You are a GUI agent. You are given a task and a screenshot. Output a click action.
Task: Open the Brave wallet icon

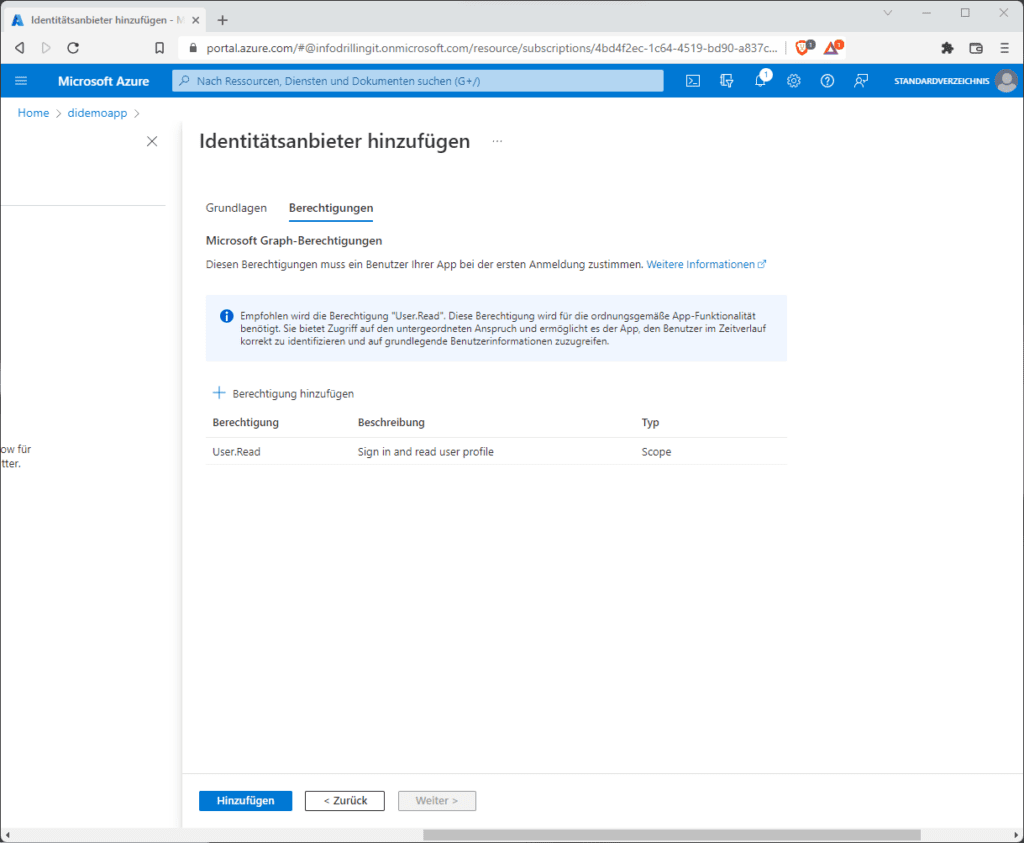tap(976, 48)
